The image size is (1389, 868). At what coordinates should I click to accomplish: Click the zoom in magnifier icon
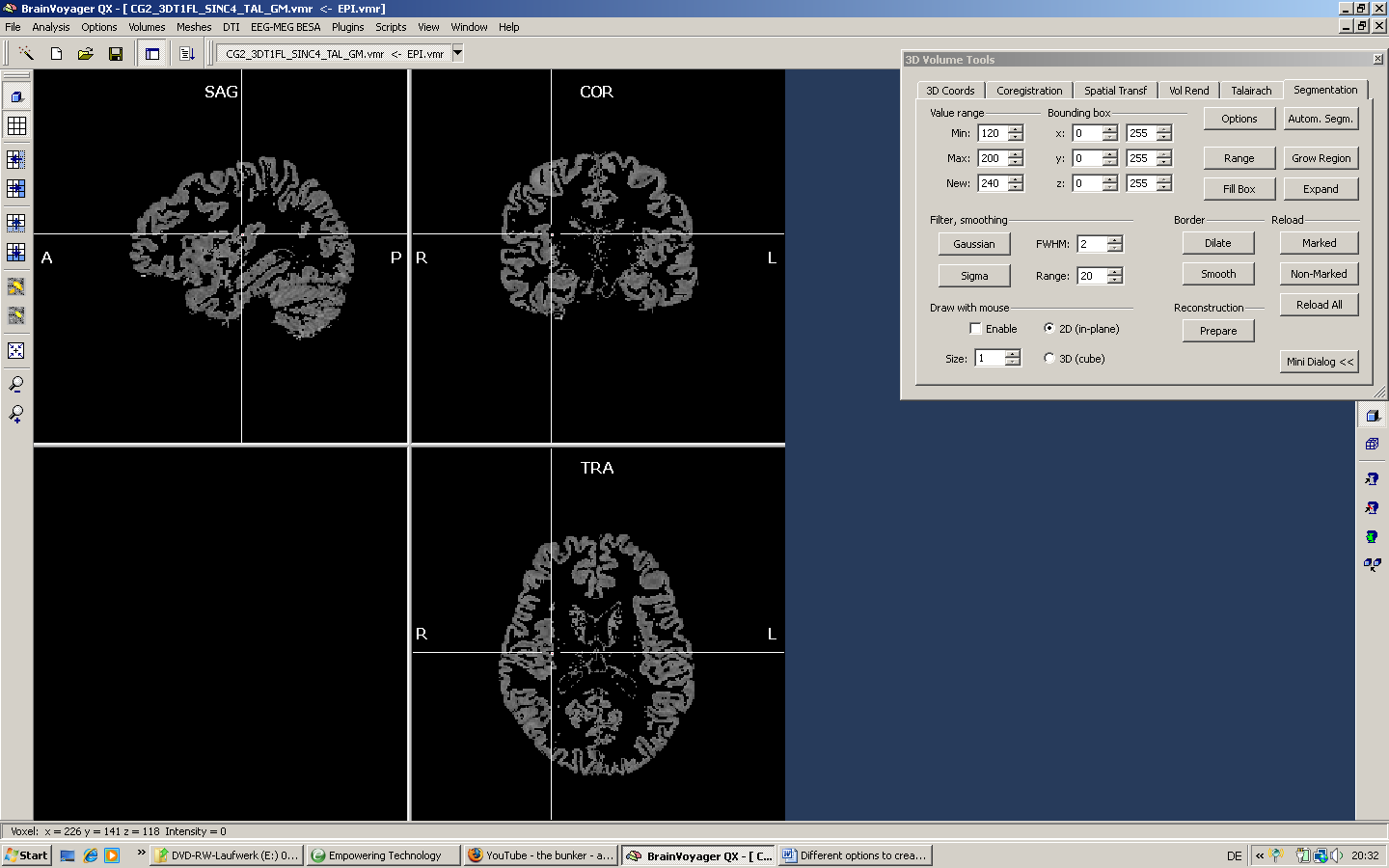(16, 414)
